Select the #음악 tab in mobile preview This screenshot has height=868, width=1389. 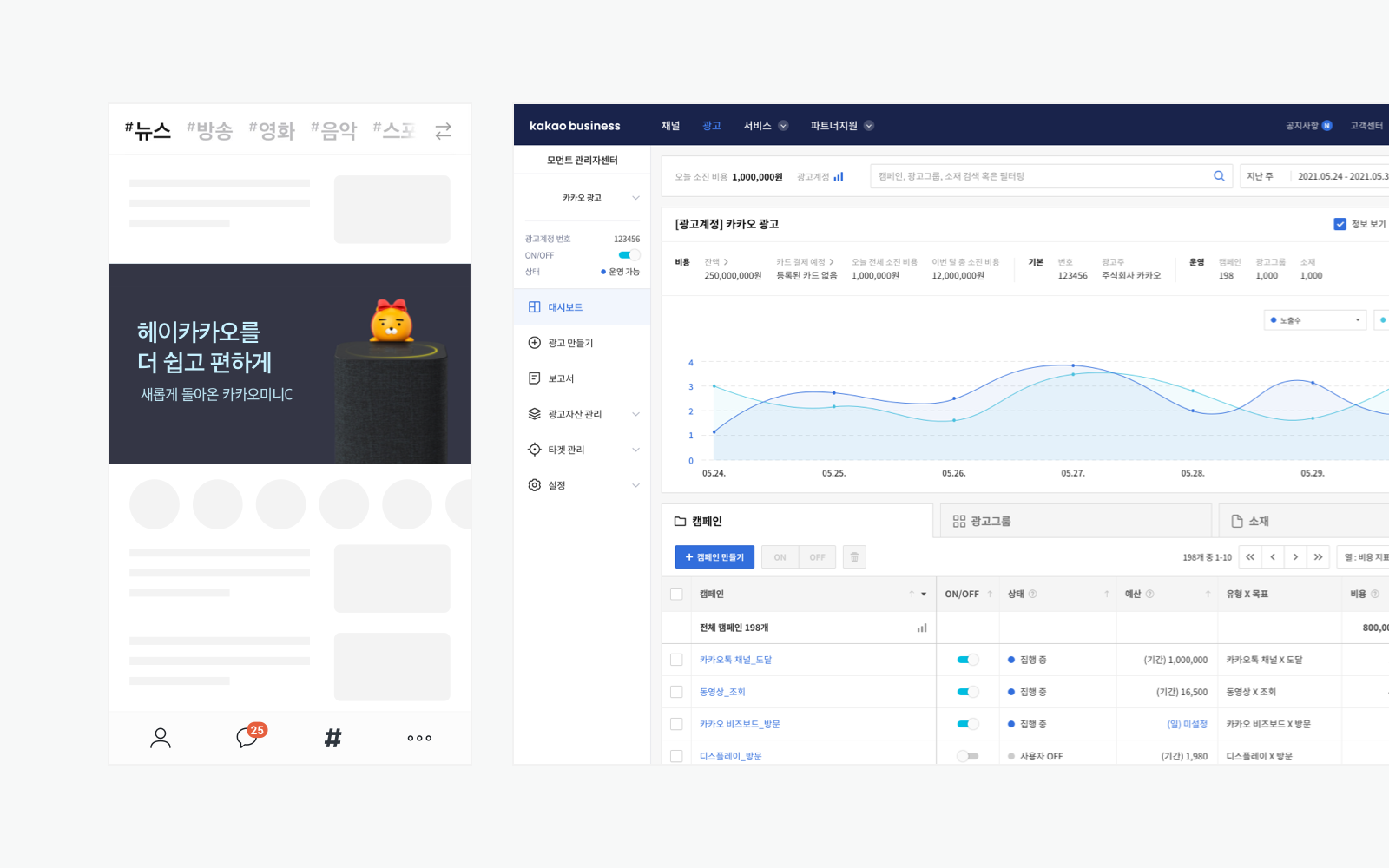click(x=334, y=130)
